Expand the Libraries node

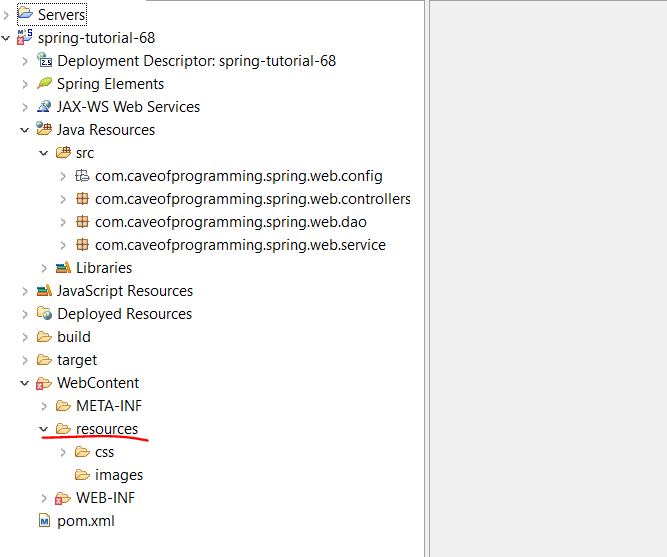[x=44, y=268]
